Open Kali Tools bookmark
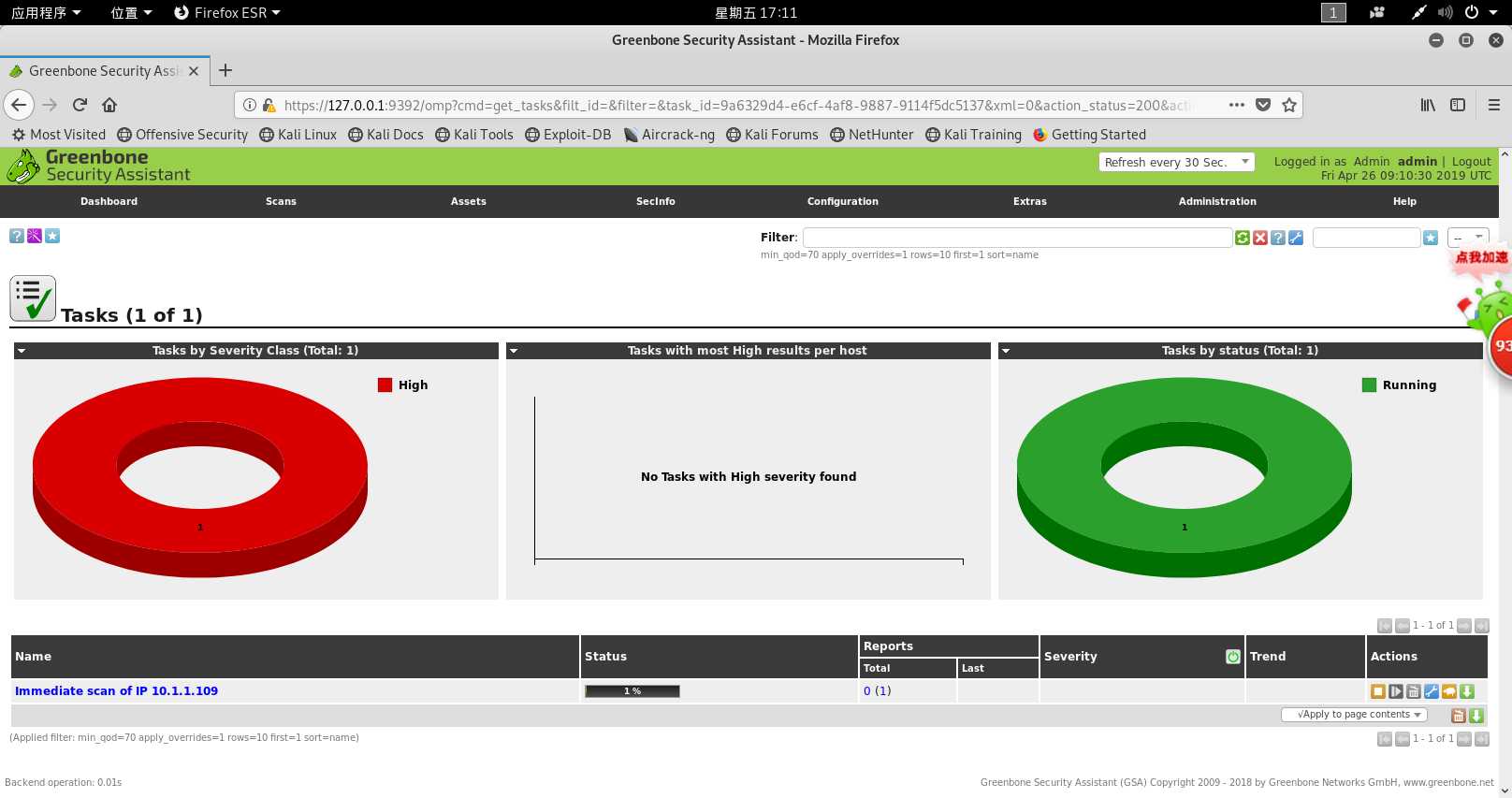1512x798 pixels. (474, 135)
